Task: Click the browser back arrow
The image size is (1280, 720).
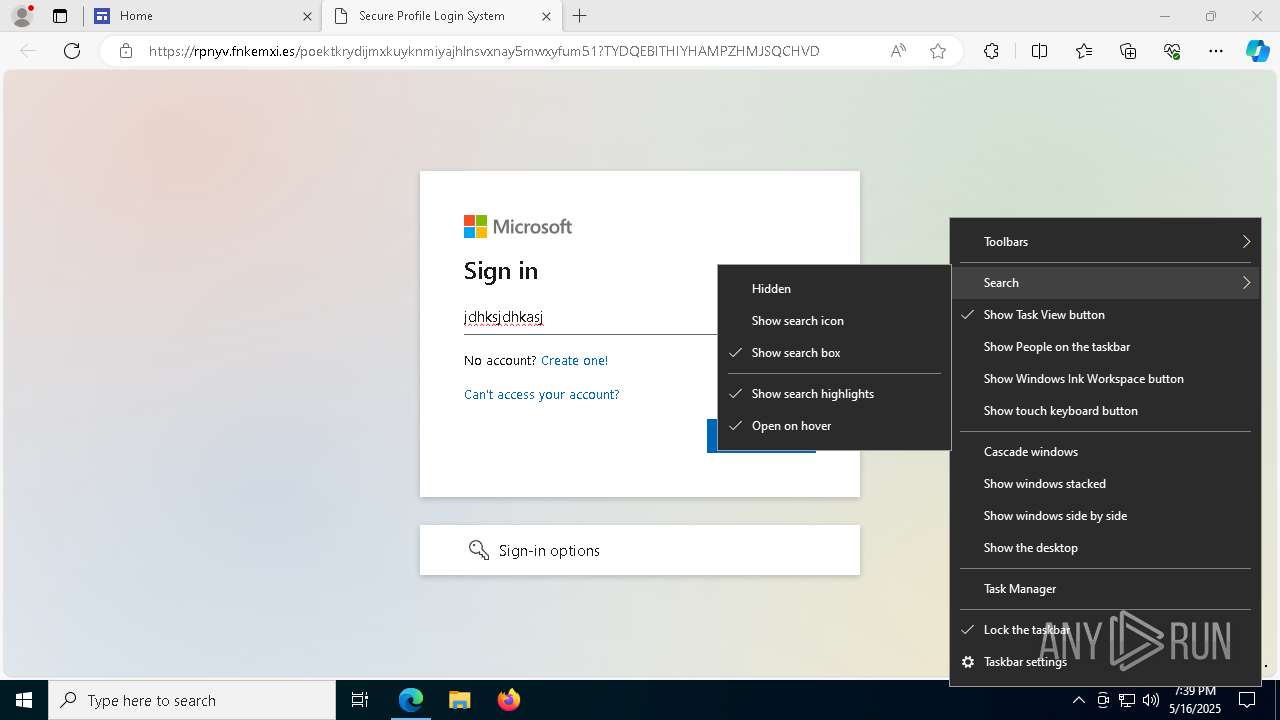Action: (28, 51)
